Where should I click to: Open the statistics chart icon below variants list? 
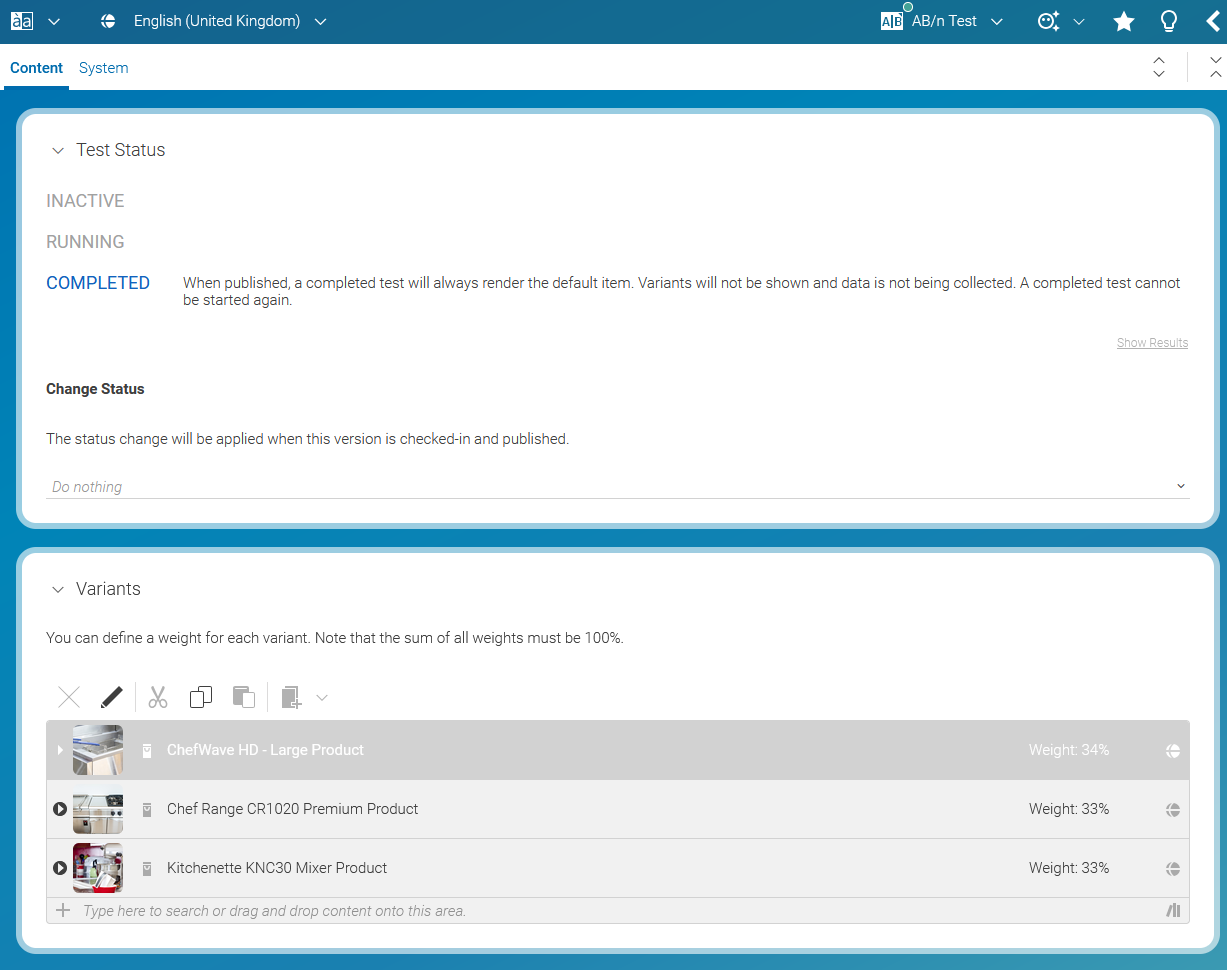pyautogui.click(x=1173, y=911)
